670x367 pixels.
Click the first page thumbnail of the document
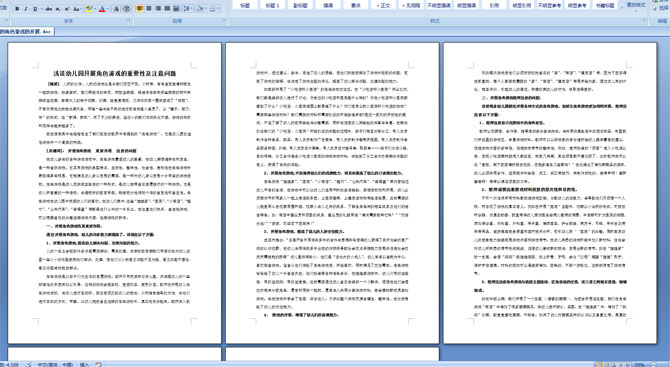pyautogui.click(x=115, y=193)
